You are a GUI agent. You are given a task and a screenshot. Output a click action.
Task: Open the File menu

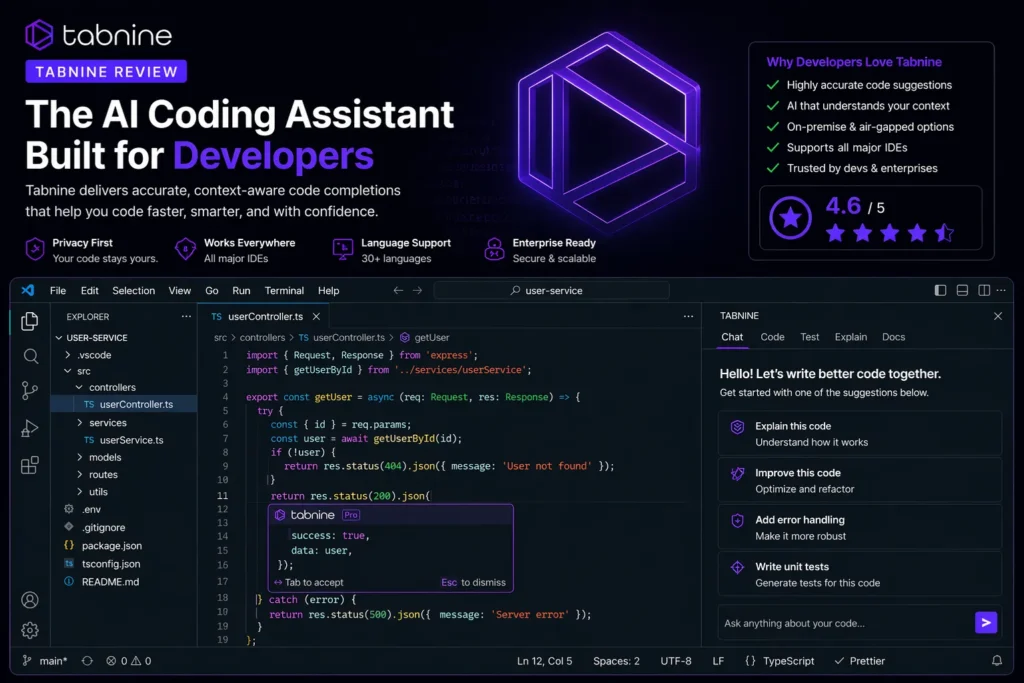click(58, 291)
